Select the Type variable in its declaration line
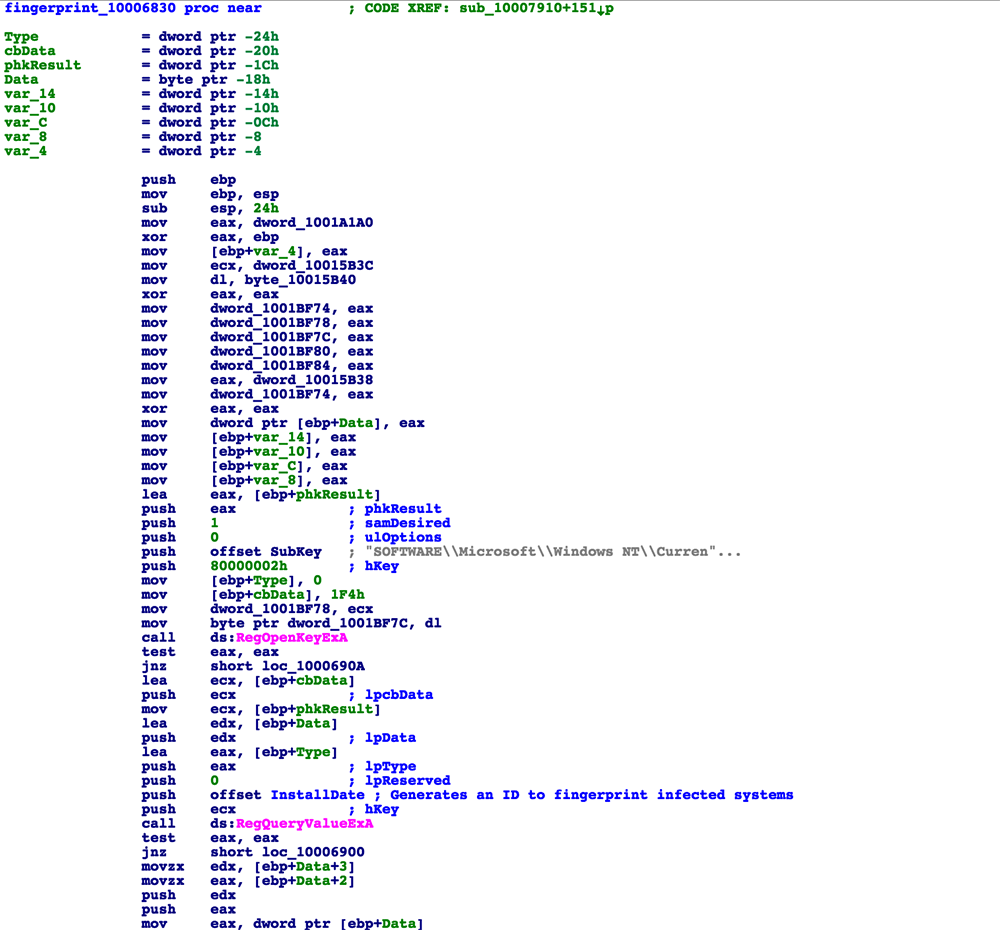This screenshot has height=930, width=1000. tap(21, 37)
